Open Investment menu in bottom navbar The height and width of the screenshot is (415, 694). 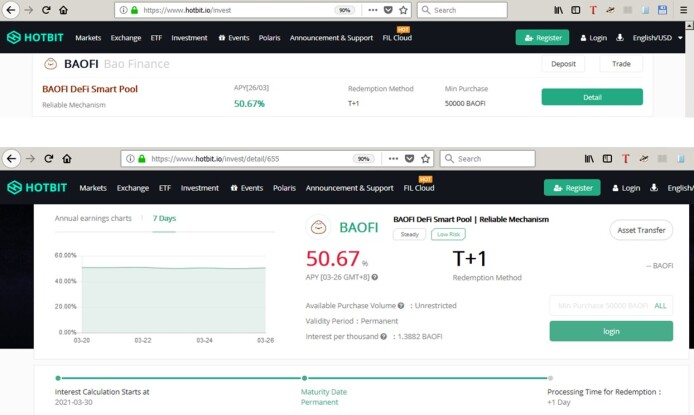click(200, 188)
